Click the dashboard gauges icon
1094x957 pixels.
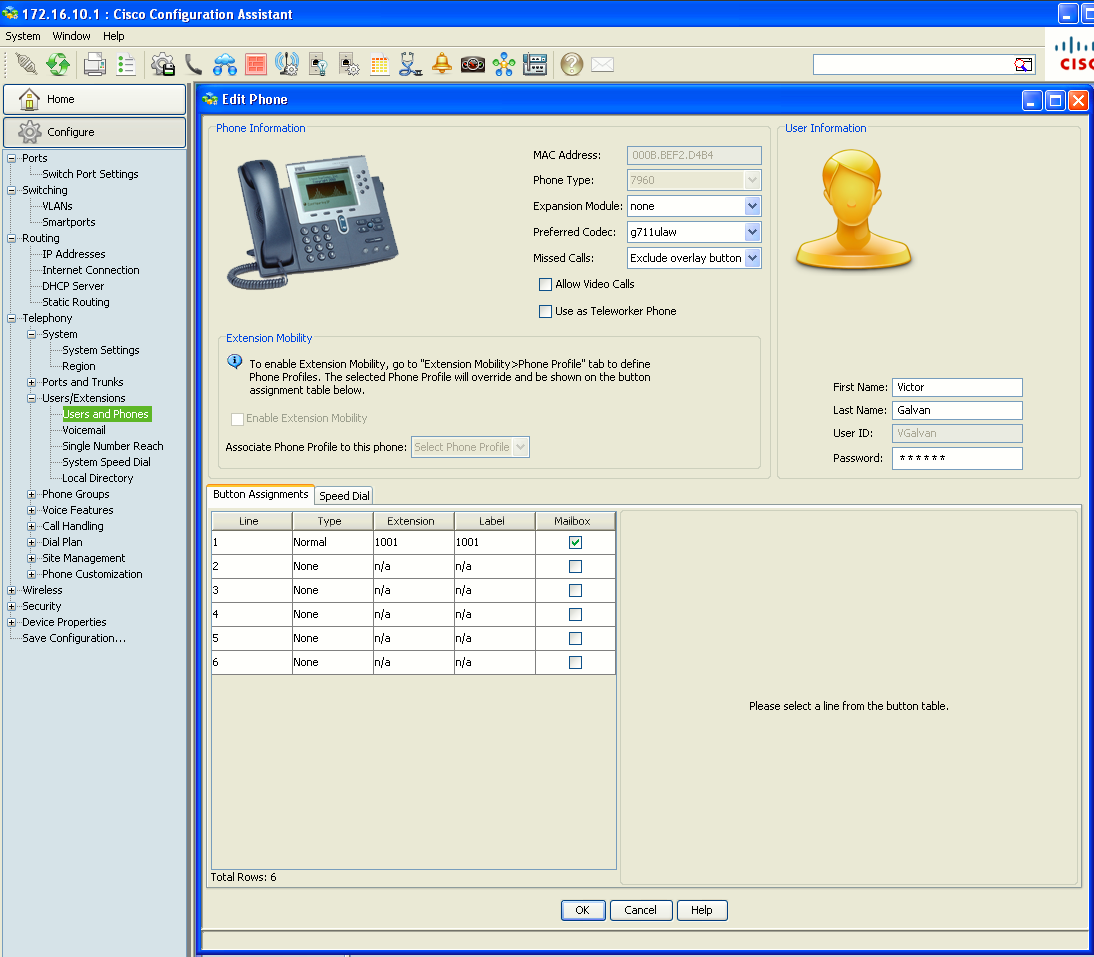point(472,65)
